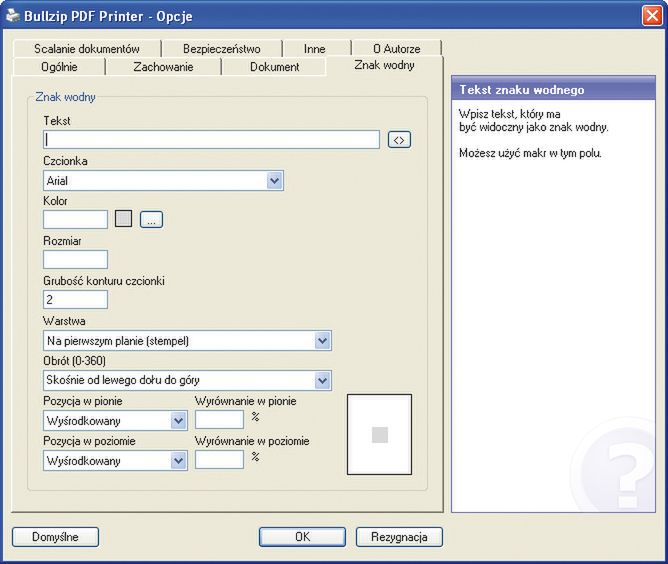Click the Domyślne defaults button
The image size is (668, 564).
pyautogui.click(x=55, y=537)
